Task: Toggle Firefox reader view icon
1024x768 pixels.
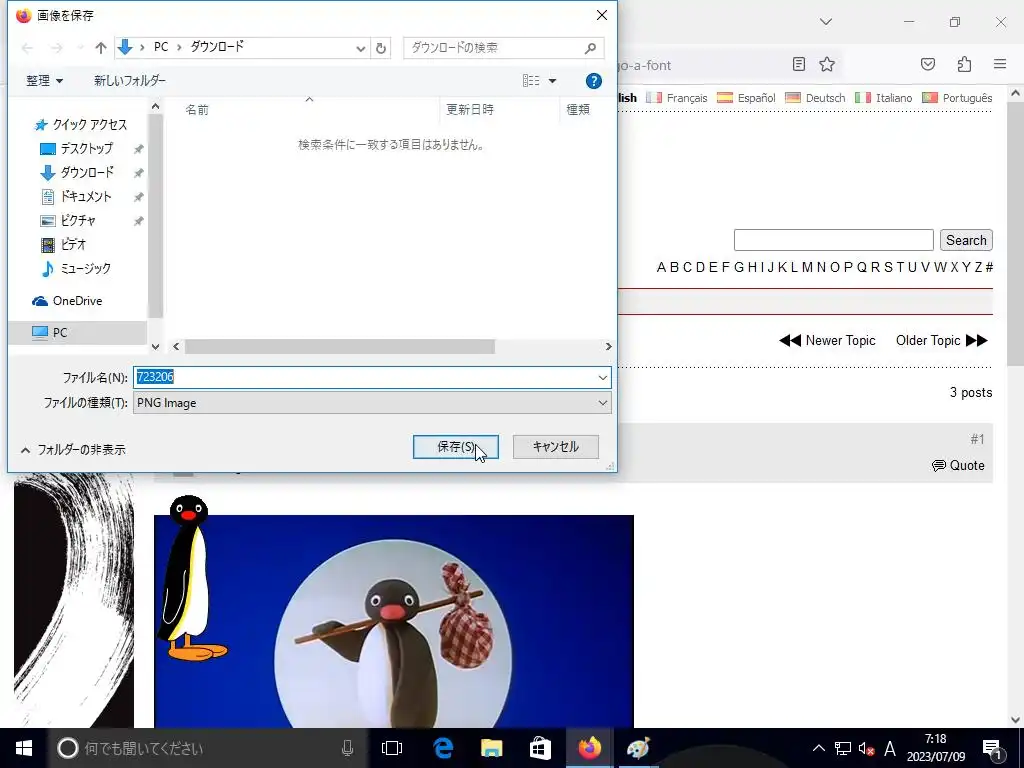Action: [798, 64]
